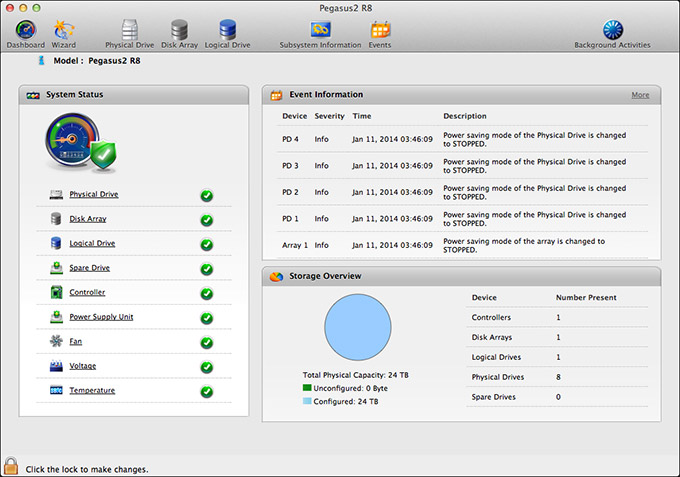Select the PD 1 event row
This screenshot has width=680, height=477.
tap(462, 219)
